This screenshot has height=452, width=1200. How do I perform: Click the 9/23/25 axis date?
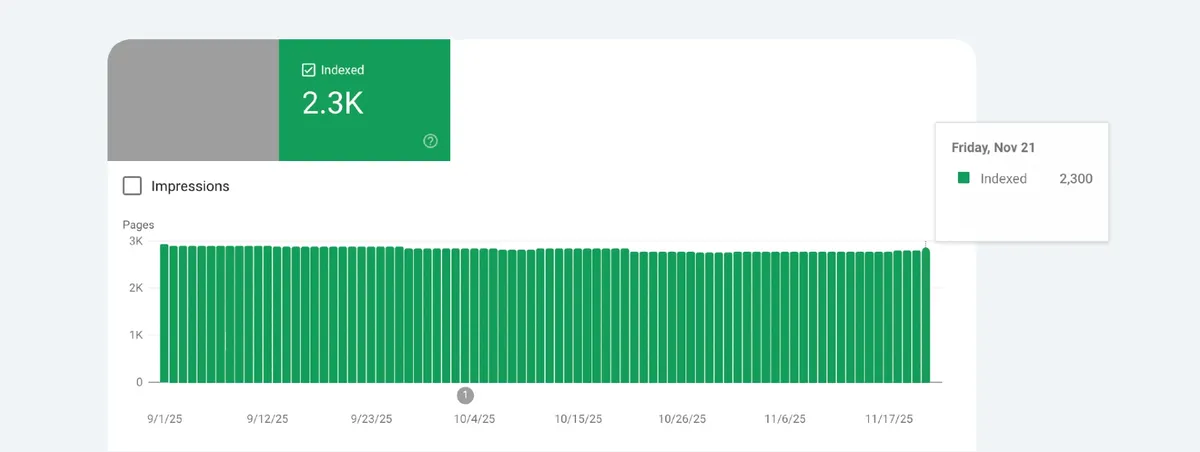[x=372, y=419]
